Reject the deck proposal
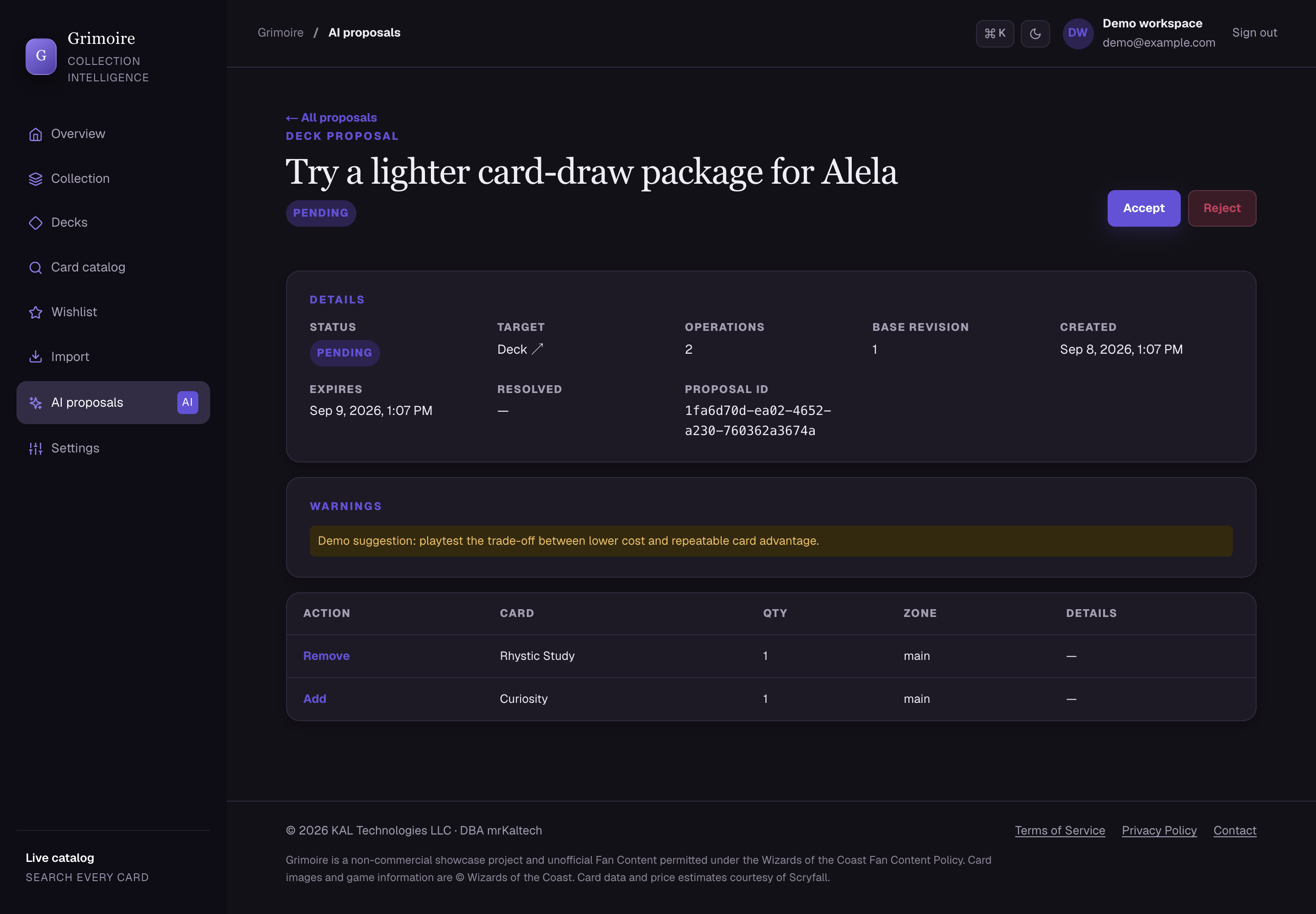 pos(1221,208)
